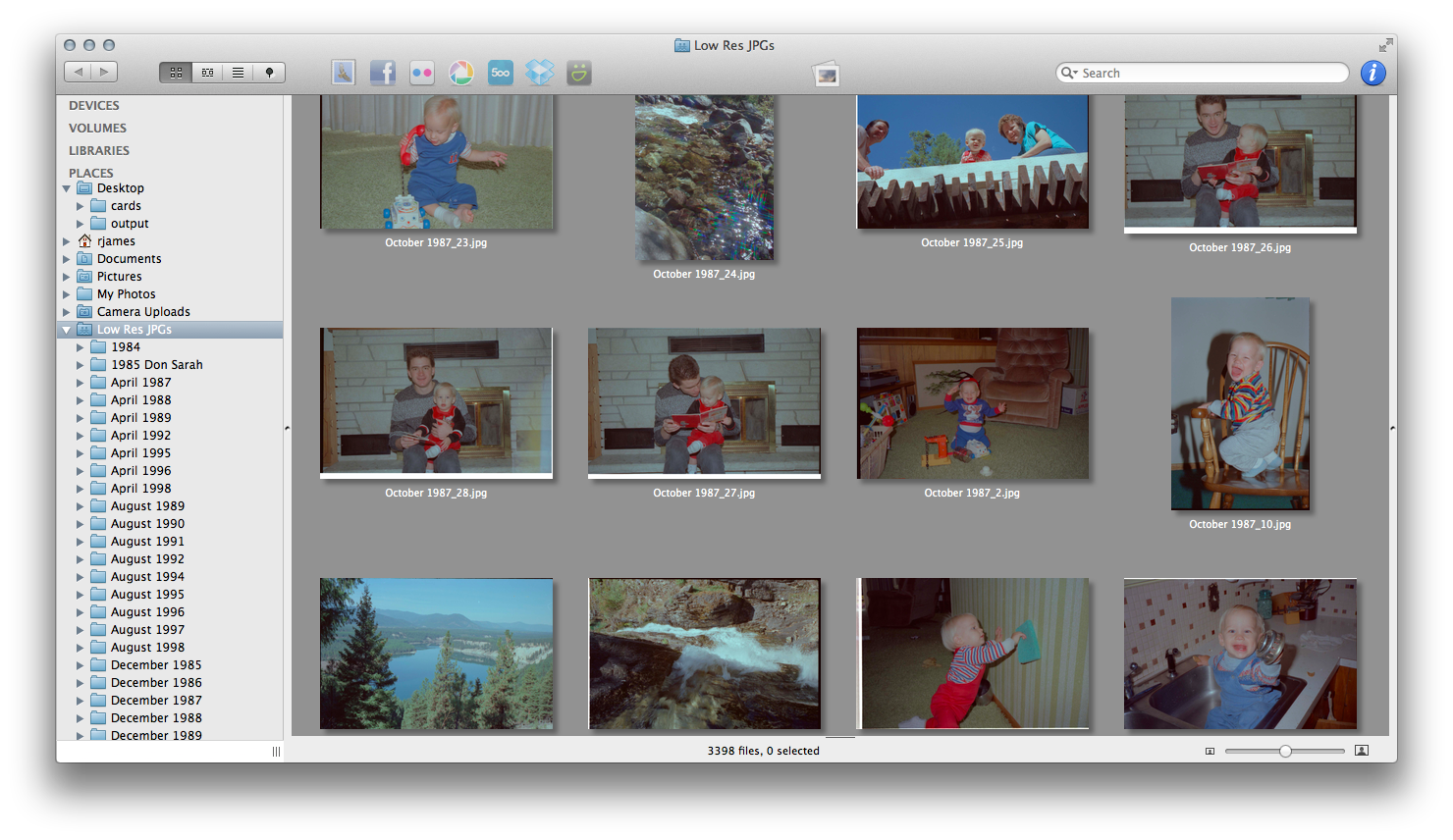The height and width of the screenshot is (840, 1453).
Task: Adjust the thumbnail size slider
Action: tap(1285, 751)
